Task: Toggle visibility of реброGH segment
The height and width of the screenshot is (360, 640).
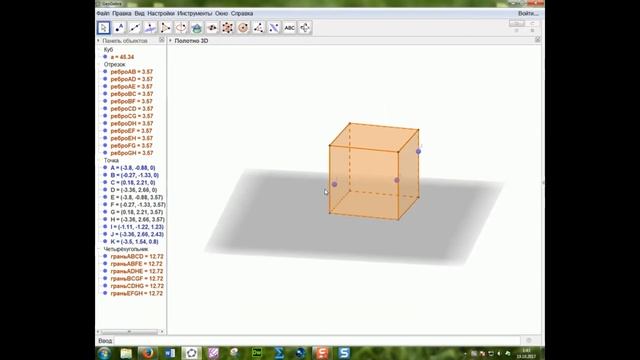Action: pyautogui.click(x=105, y=153)
